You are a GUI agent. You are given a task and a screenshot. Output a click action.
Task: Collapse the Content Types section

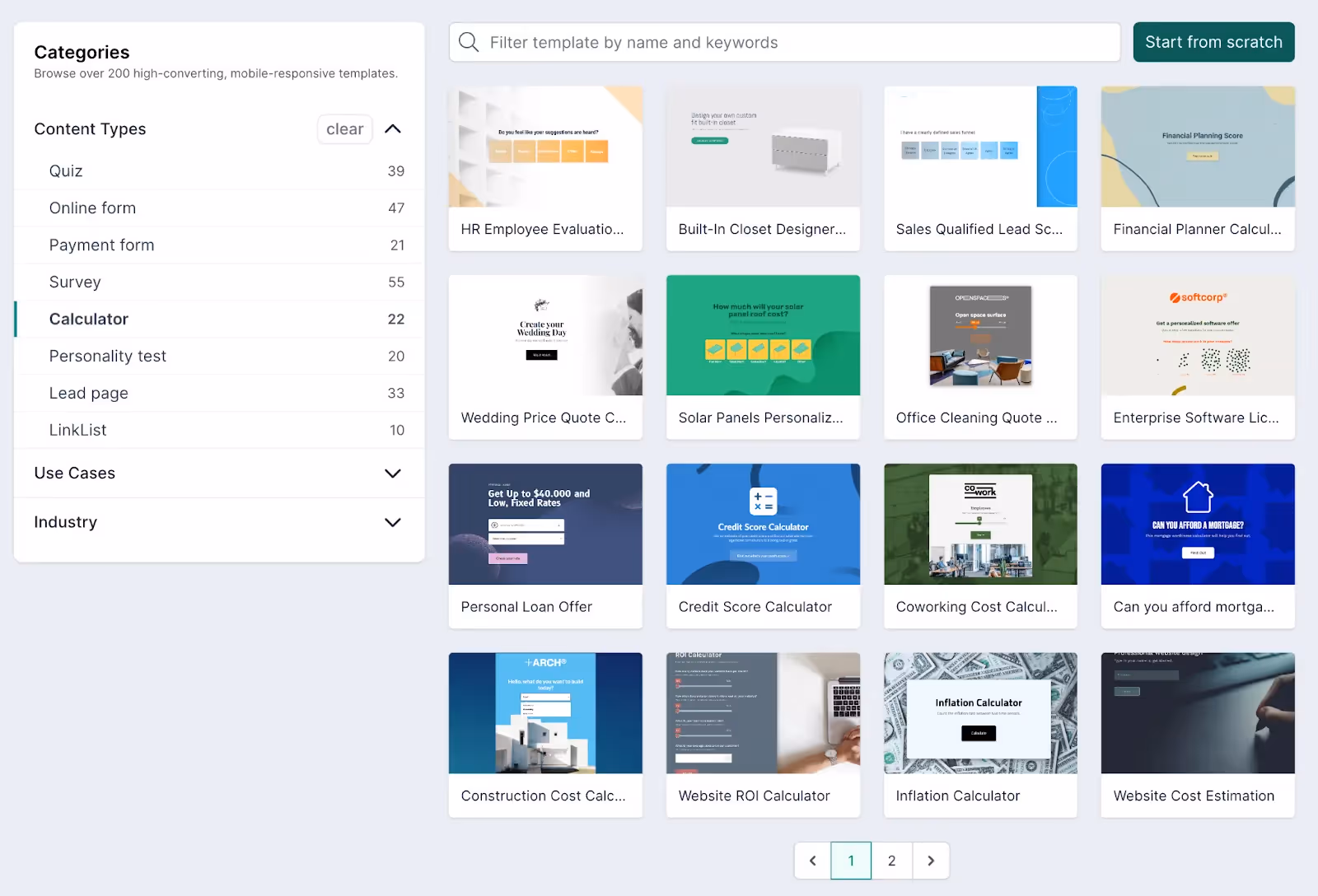pyautogui.click(x=393, y=129)
